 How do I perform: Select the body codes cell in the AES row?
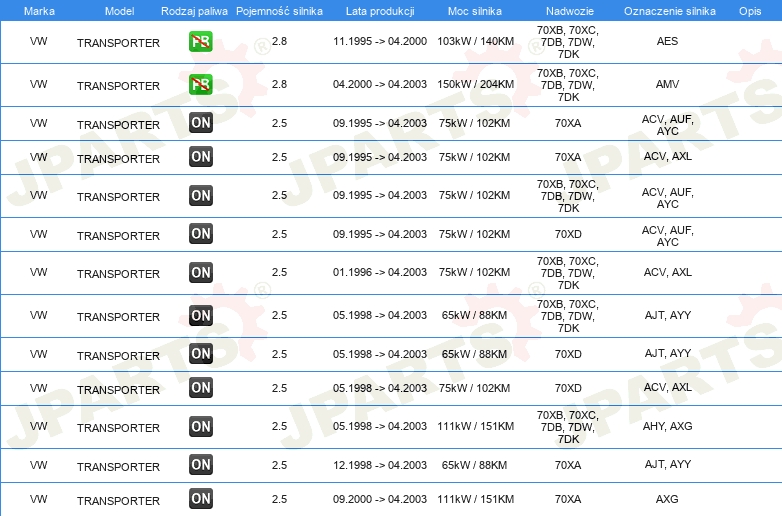click(x=568, y=42)
